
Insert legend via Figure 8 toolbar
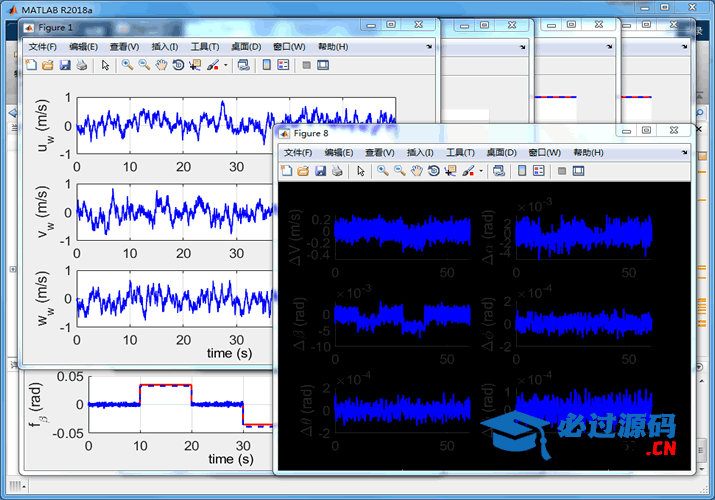[x=539, y=171]
